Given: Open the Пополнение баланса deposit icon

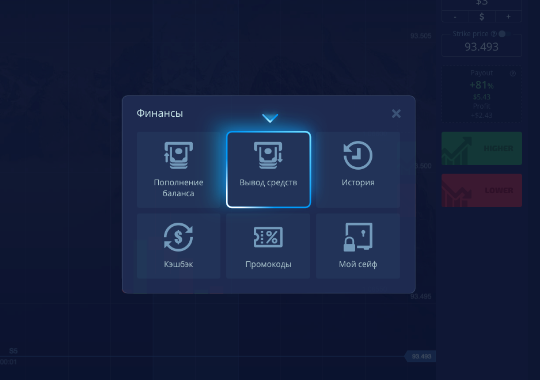Looking at the screenshot, I should [x=178, y=155].
